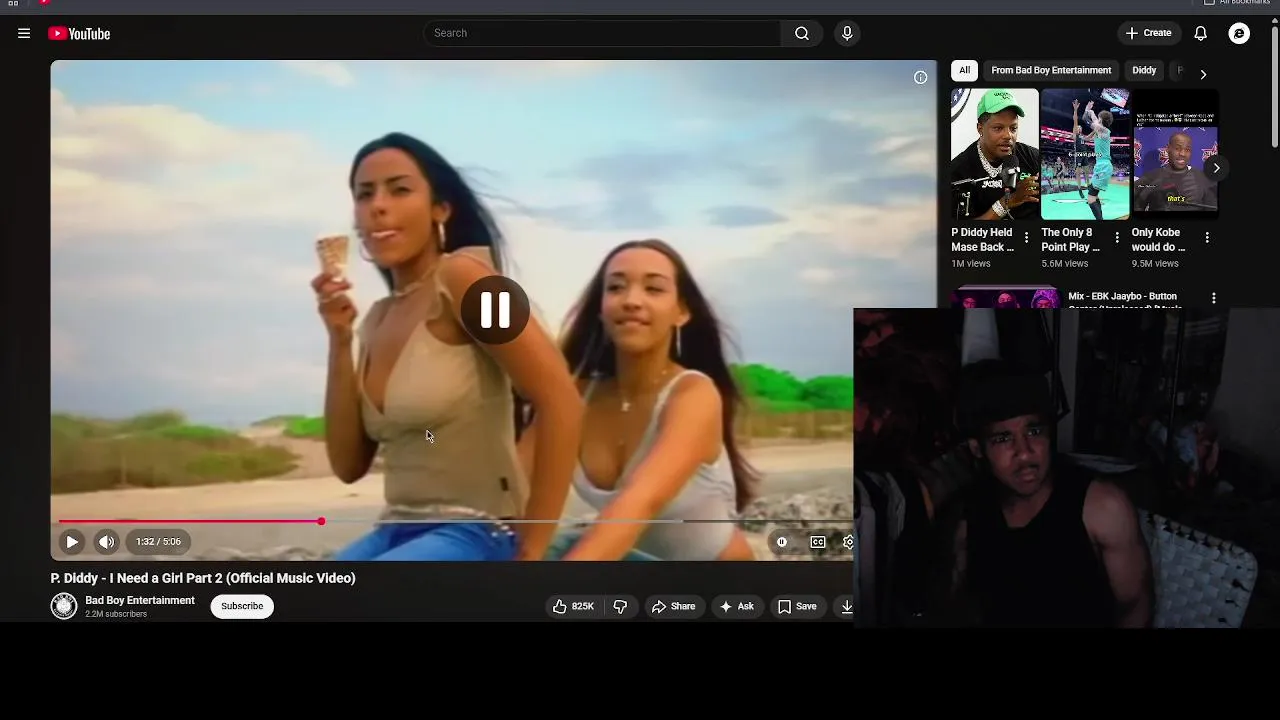Screen dimensions: 1280x720
Task: Open player settings gear
Action: tap(848, 541)
